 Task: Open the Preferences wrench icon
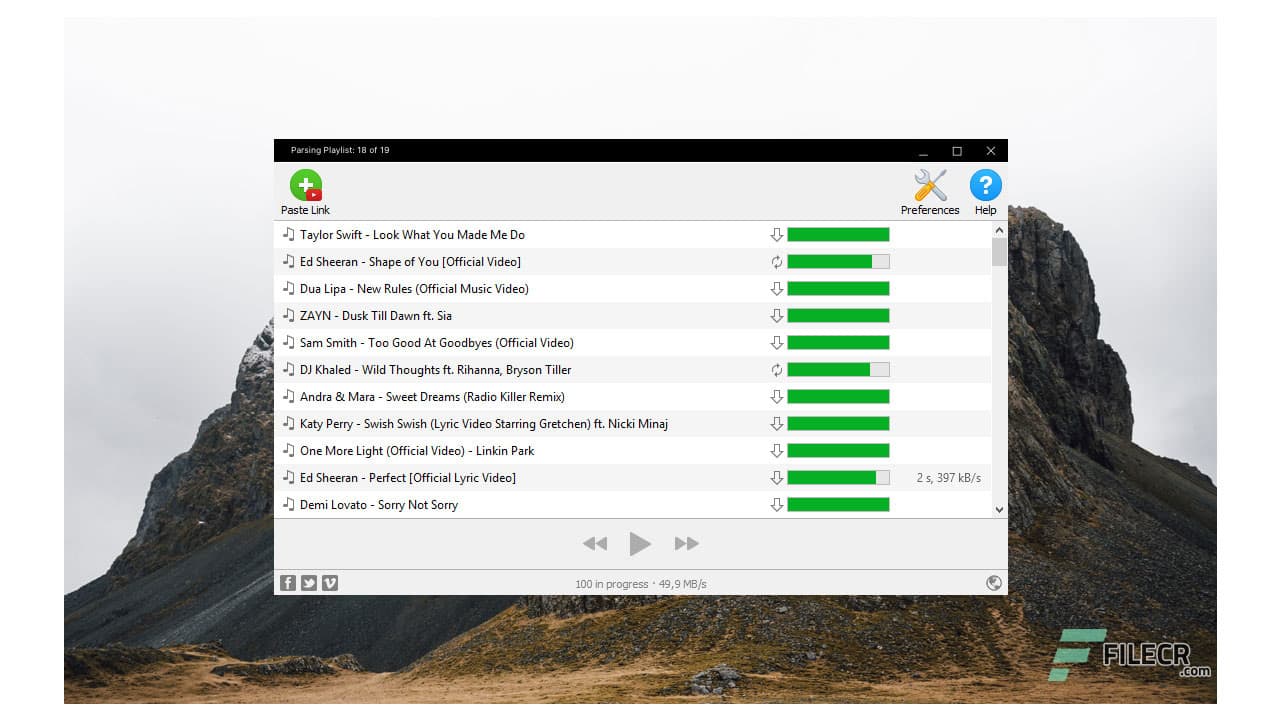(929, 185)
